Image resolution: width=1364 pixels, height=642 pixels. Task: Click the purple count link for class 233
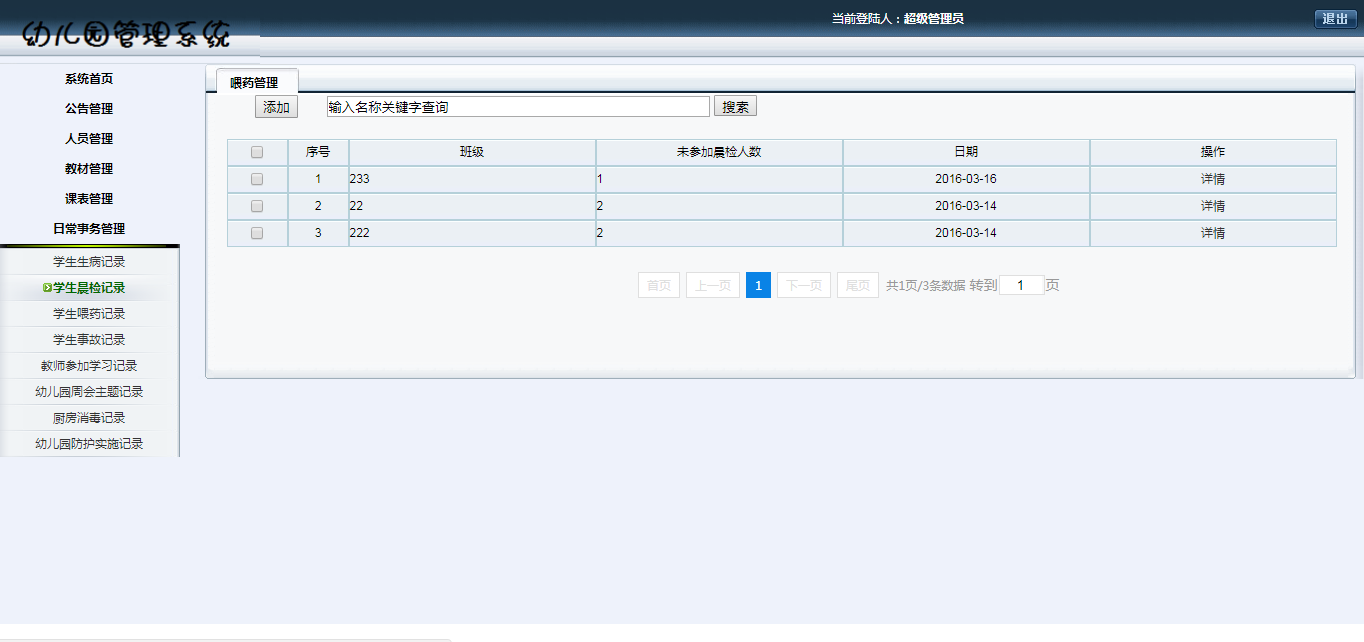tap(600, 179)
